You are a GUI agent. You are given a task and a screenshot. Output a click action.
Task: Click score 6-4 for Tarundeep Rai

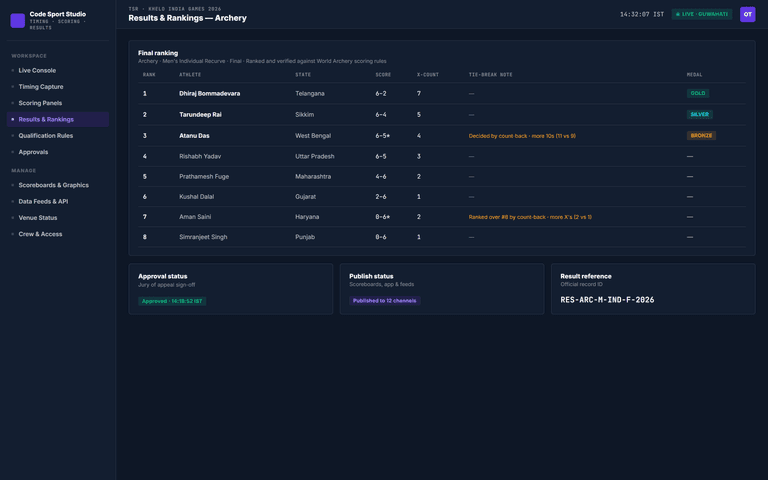coord(381,115)
